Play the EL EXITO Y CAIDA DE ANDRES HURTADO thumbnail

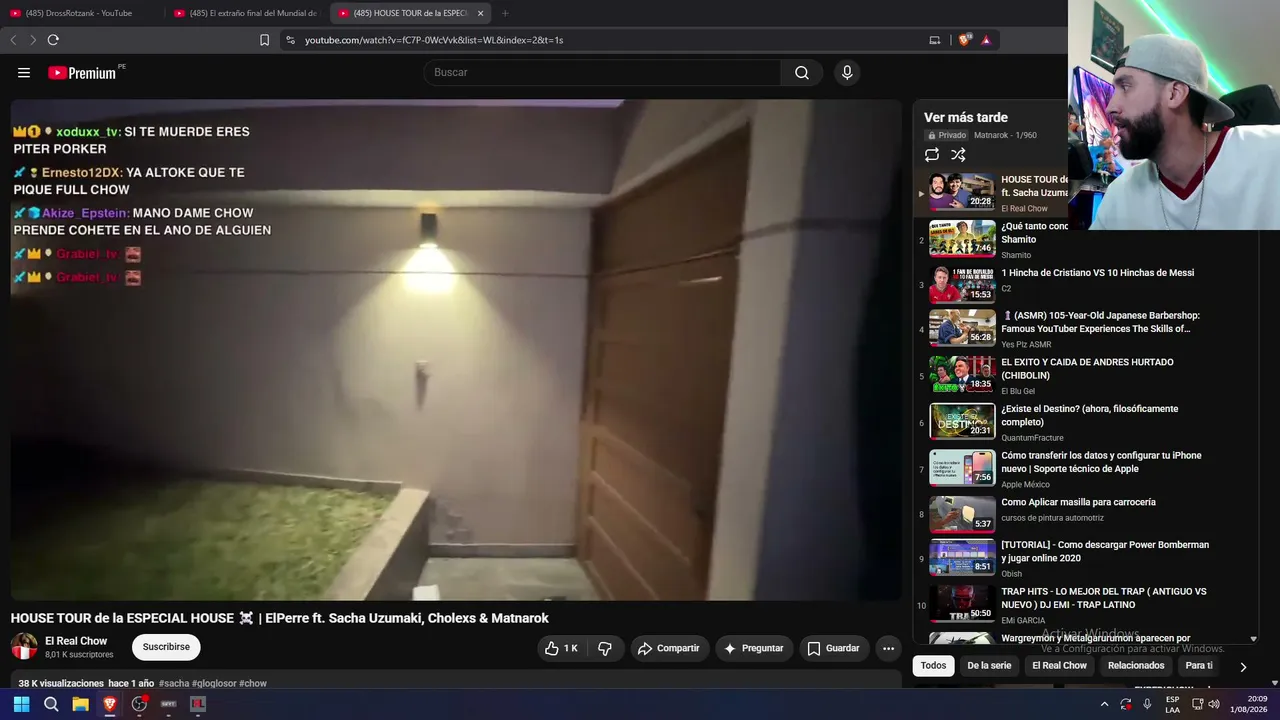pyautogui.click(x=962, y=375)
